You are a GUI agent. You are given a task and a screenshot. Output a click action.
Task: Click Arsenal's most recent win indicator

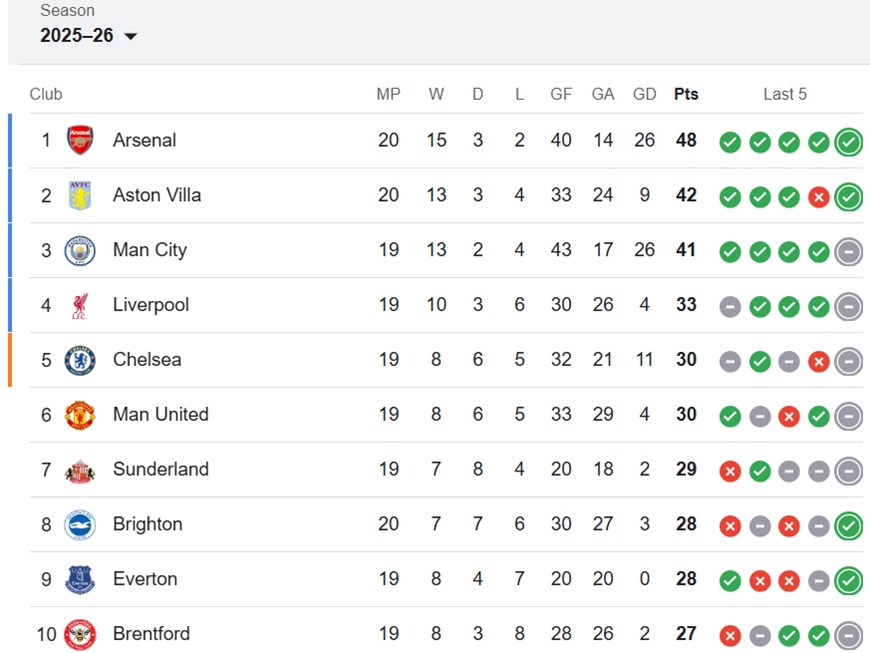click(848, 142)
